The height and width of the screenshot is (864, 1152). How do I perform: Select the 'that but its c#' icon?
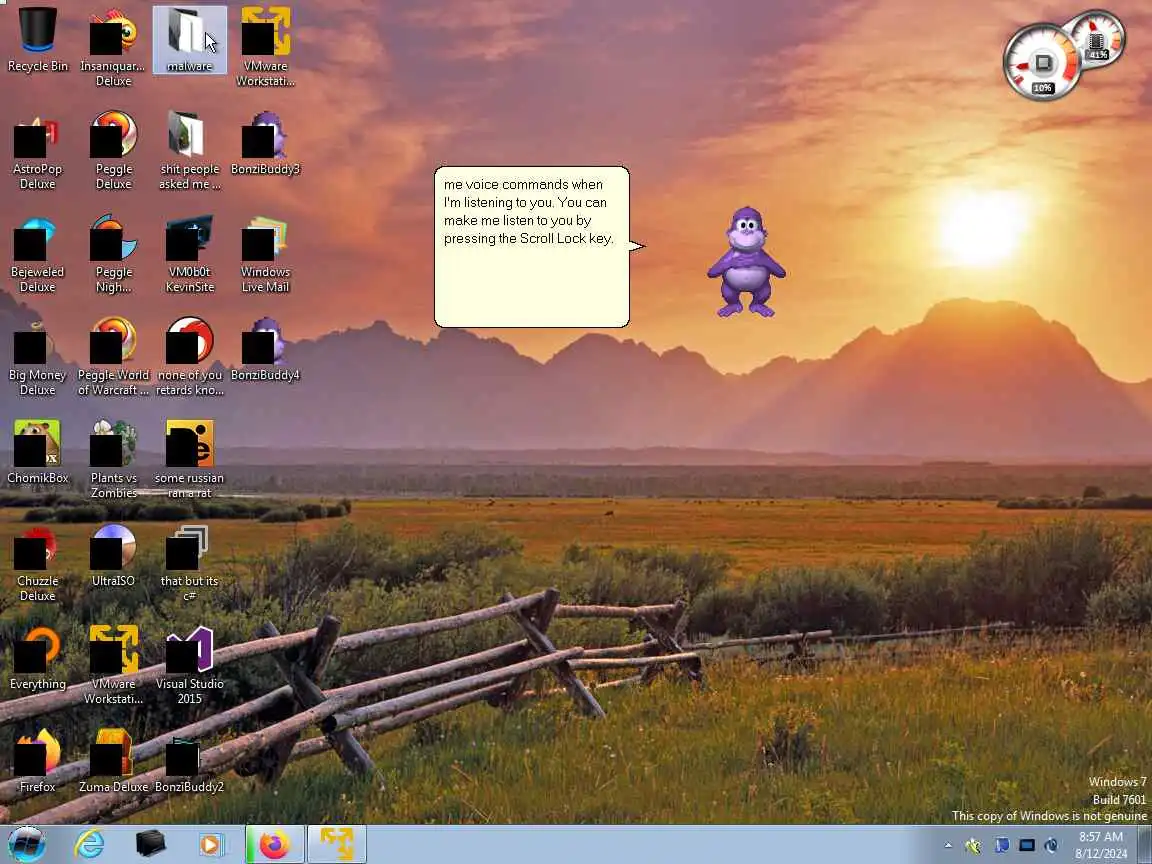[x=190, y=563]
